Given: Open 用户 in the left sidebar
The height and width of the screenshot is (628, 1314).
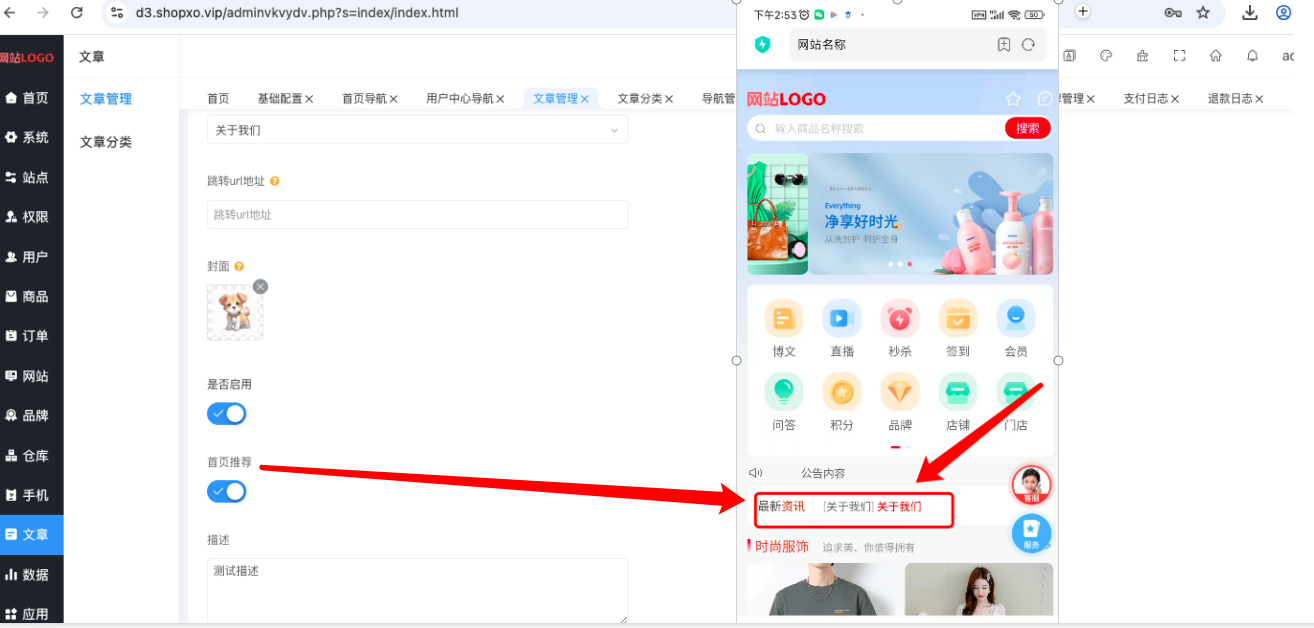Looking at the screenshot, I should (x=31, y=257).
